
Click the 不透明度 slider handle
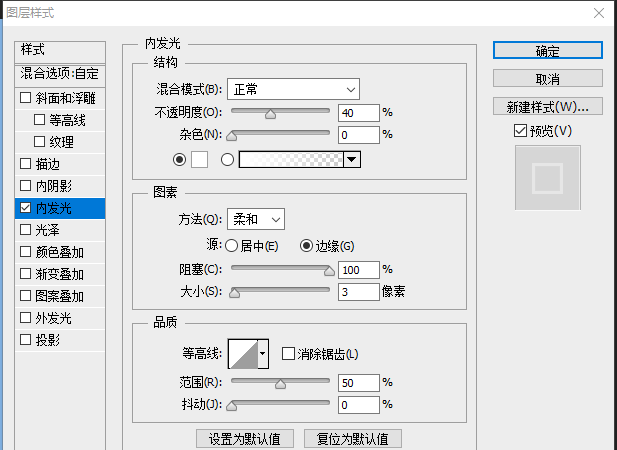[270, 114]
